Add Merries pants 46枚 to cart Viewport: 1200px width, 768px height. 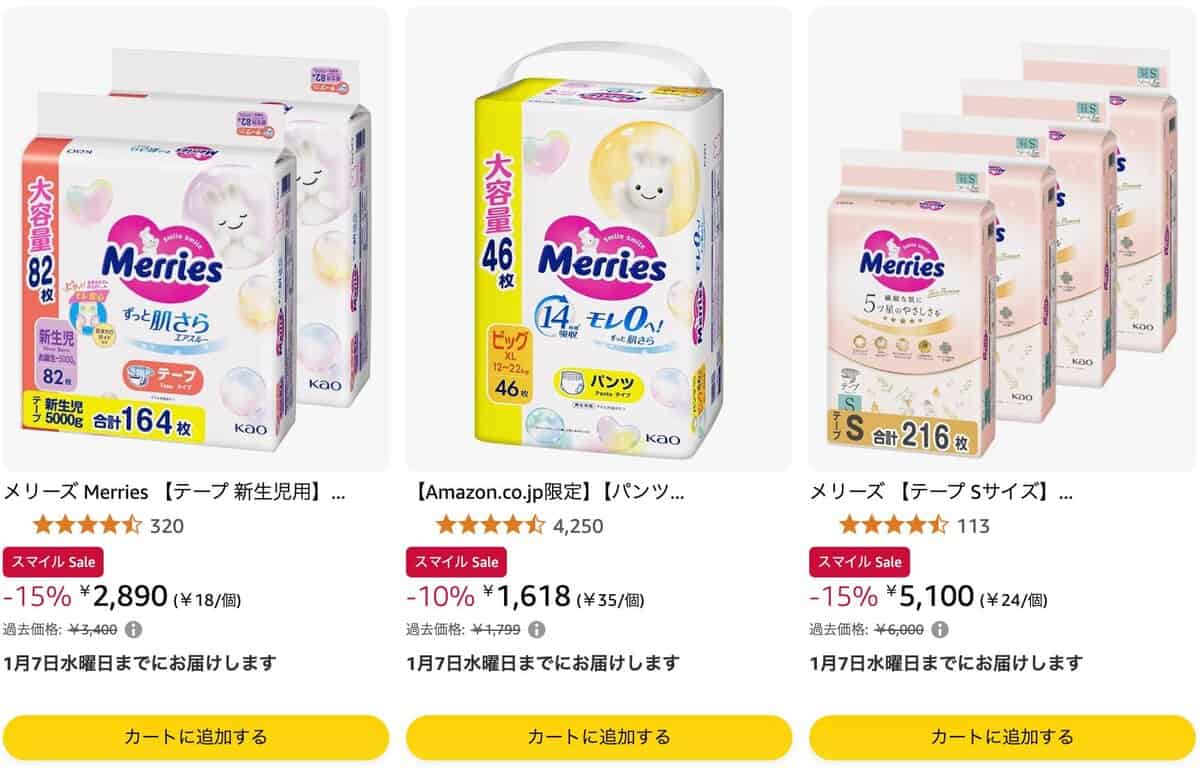599,737
